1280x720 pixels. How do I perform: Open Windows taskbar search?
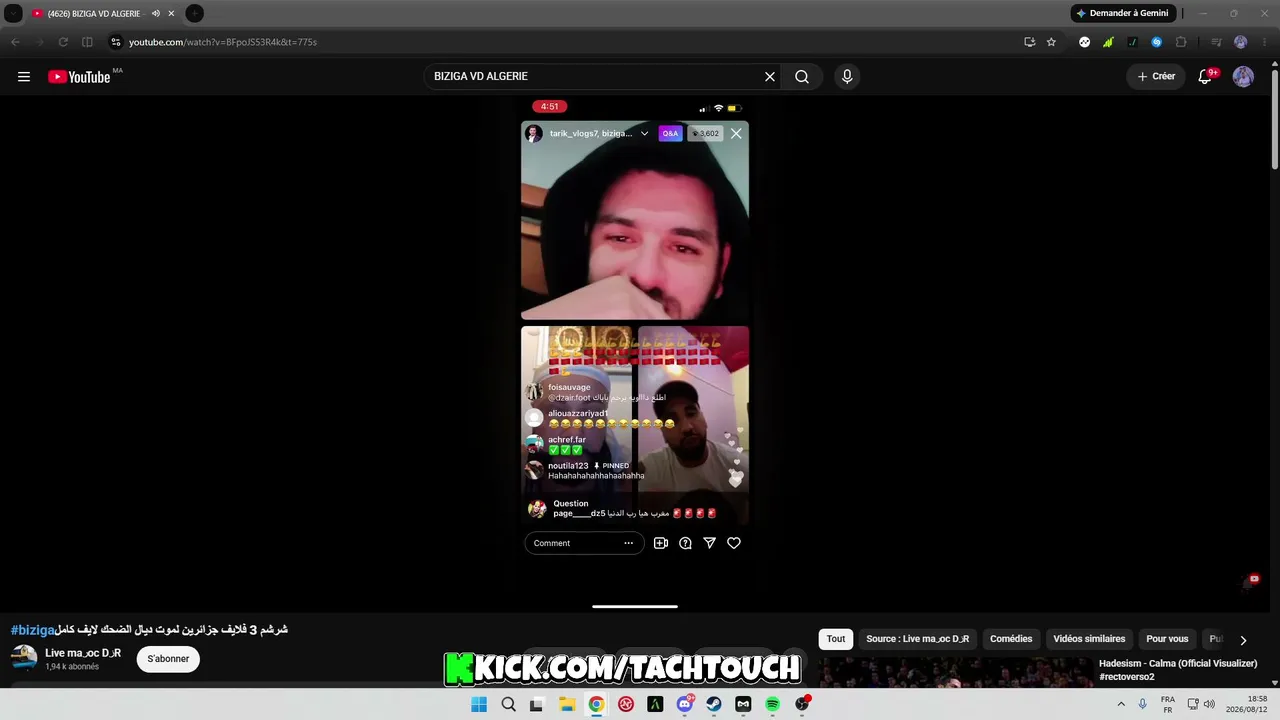508,704
